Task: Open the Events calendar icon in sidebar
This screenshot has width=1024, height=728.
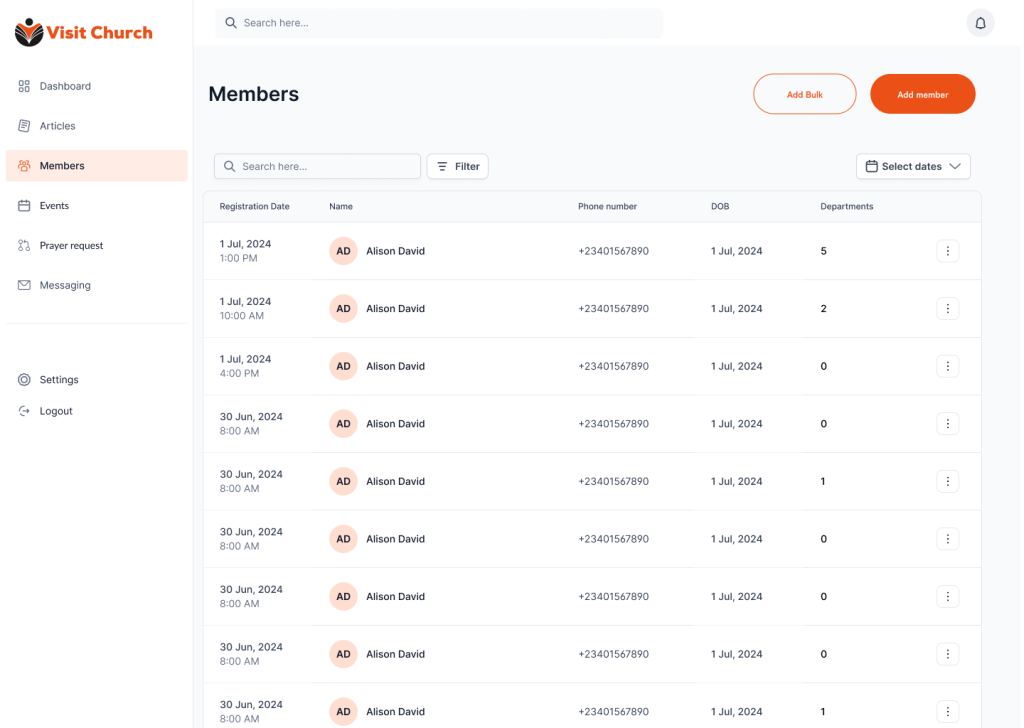Action: click(x=24, y=206)
